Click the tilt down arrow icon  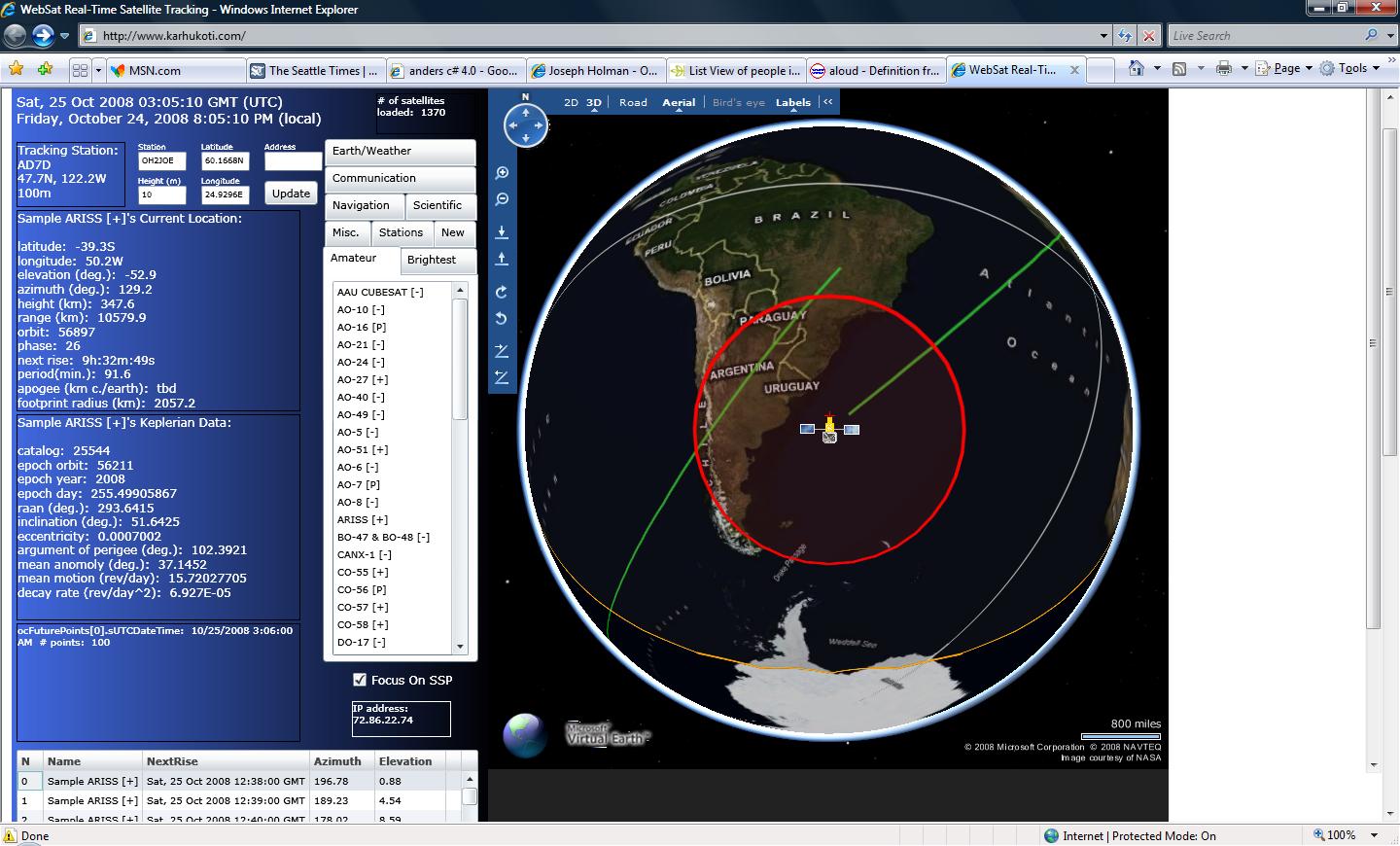tap(502, 231)
